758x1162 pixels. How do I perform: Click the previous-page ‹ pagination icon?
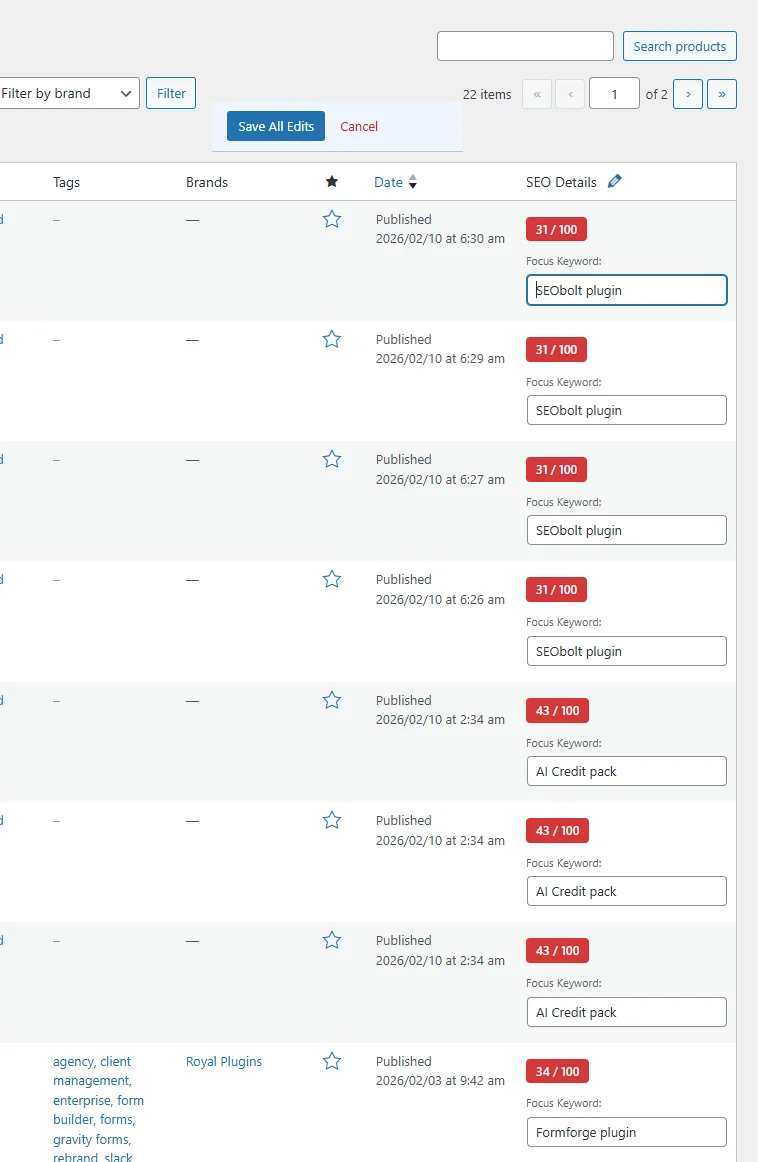[x=570, y=93]
